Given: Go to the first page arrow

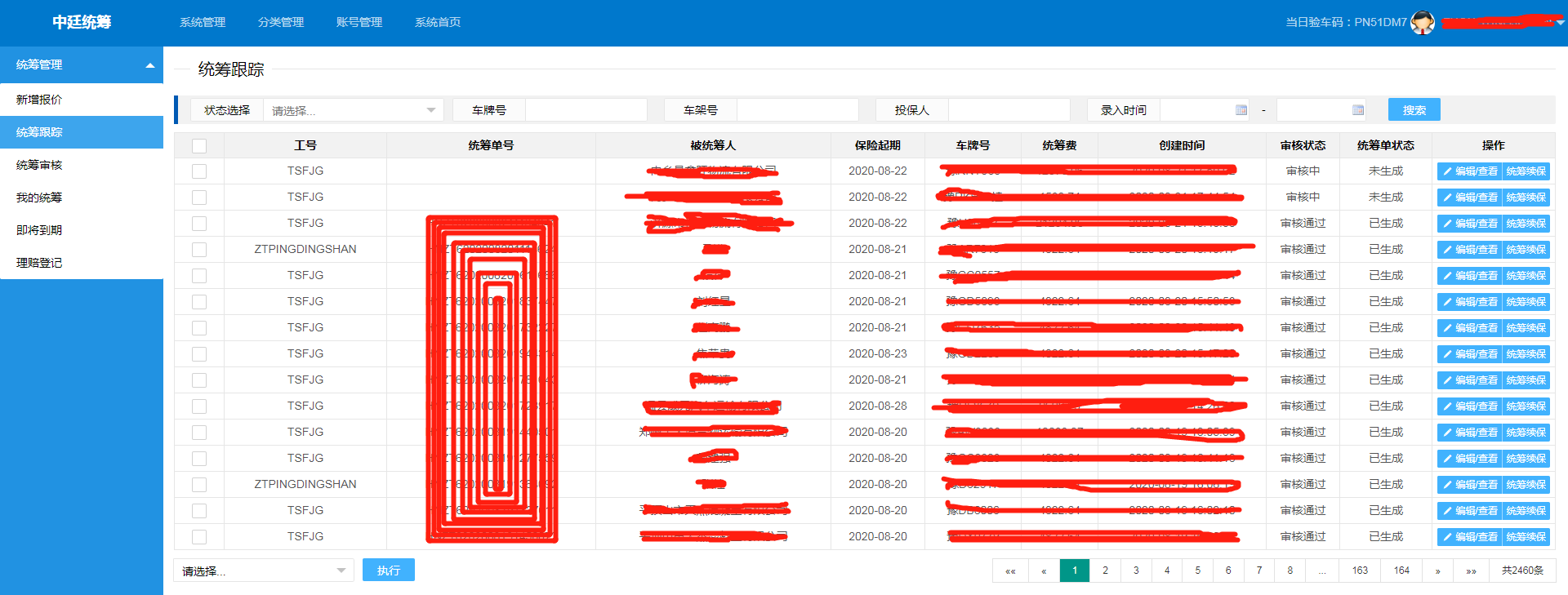Looking at the screenshot, I should click(x=1010, y=571).
